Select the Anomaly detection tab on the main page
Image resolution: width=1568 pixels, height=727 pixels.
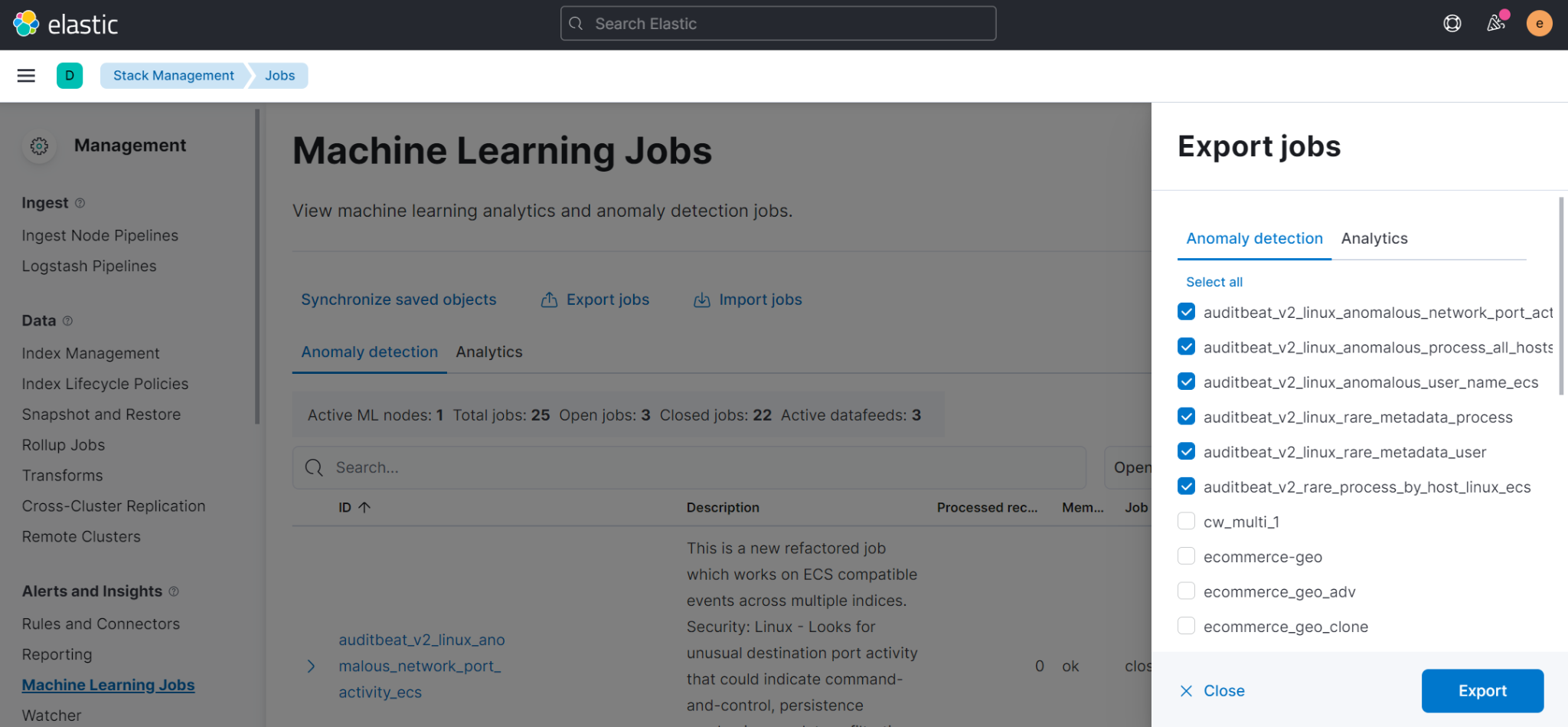click(x=369, y=352)
